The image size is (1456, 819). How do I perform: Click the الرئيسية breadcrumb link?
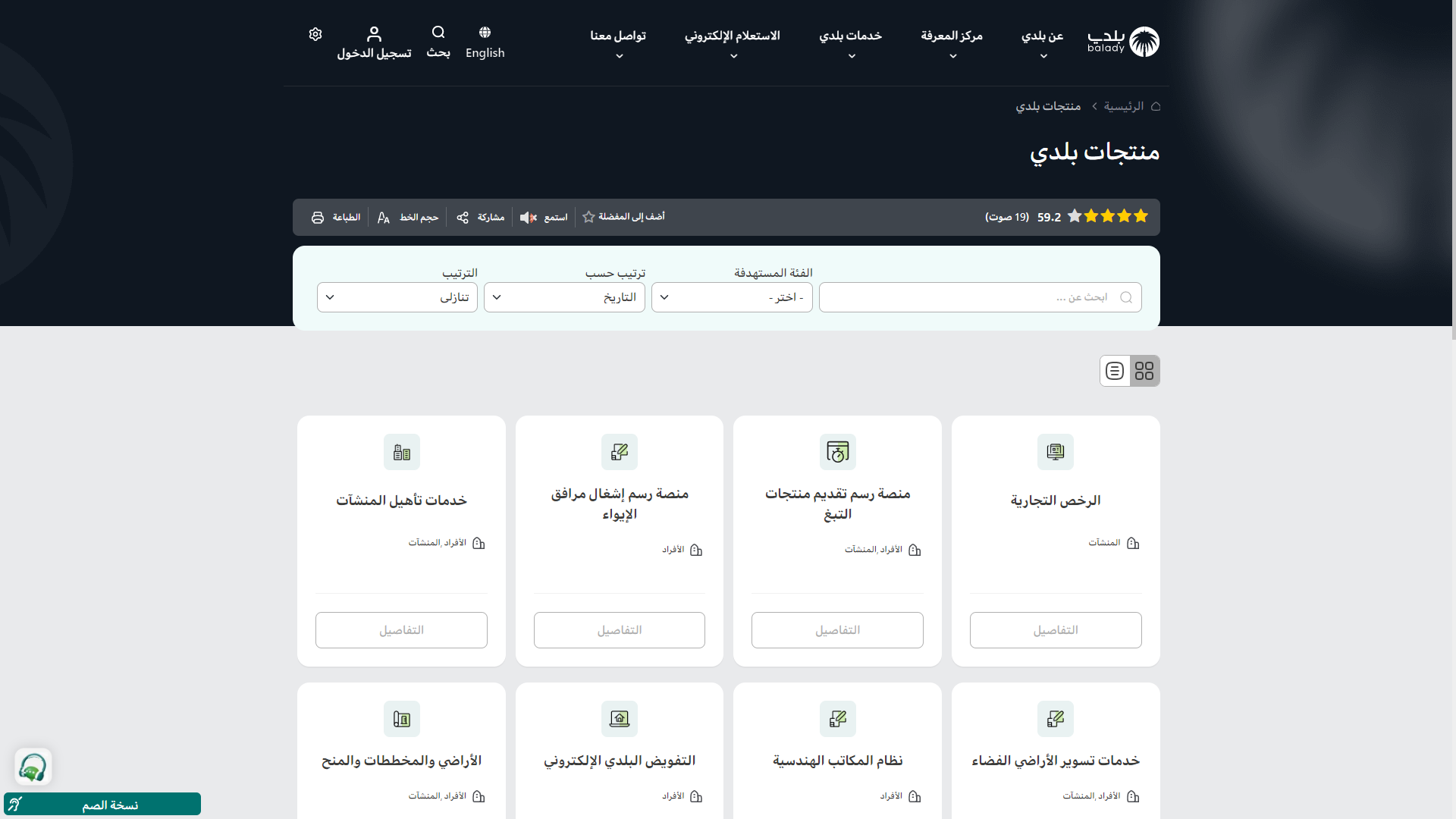(x=1123, y=106)
